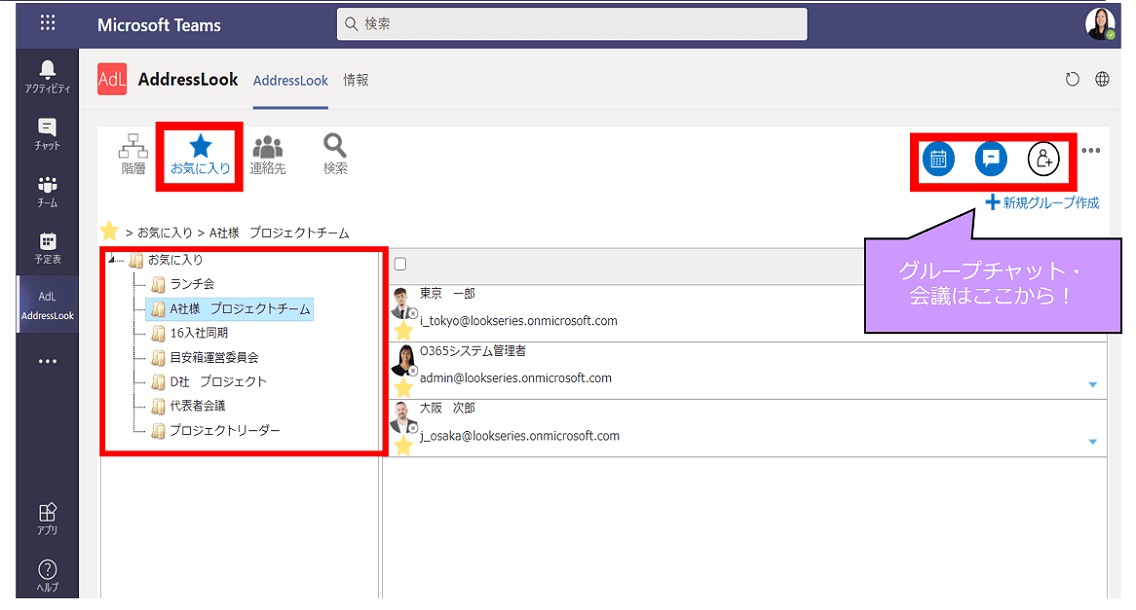Switch to the 情報 tab
The width and height of the screenshot is (1136, 610).
356,80
